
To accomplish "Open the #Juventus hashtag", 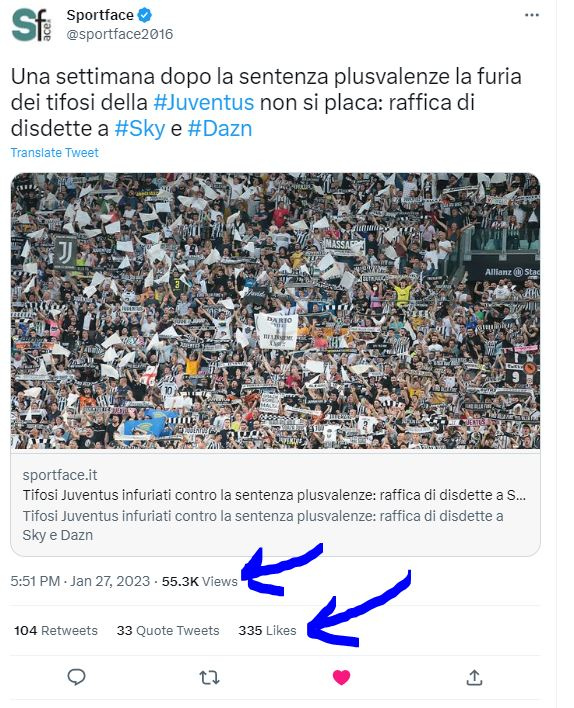I will coord(204,102).
